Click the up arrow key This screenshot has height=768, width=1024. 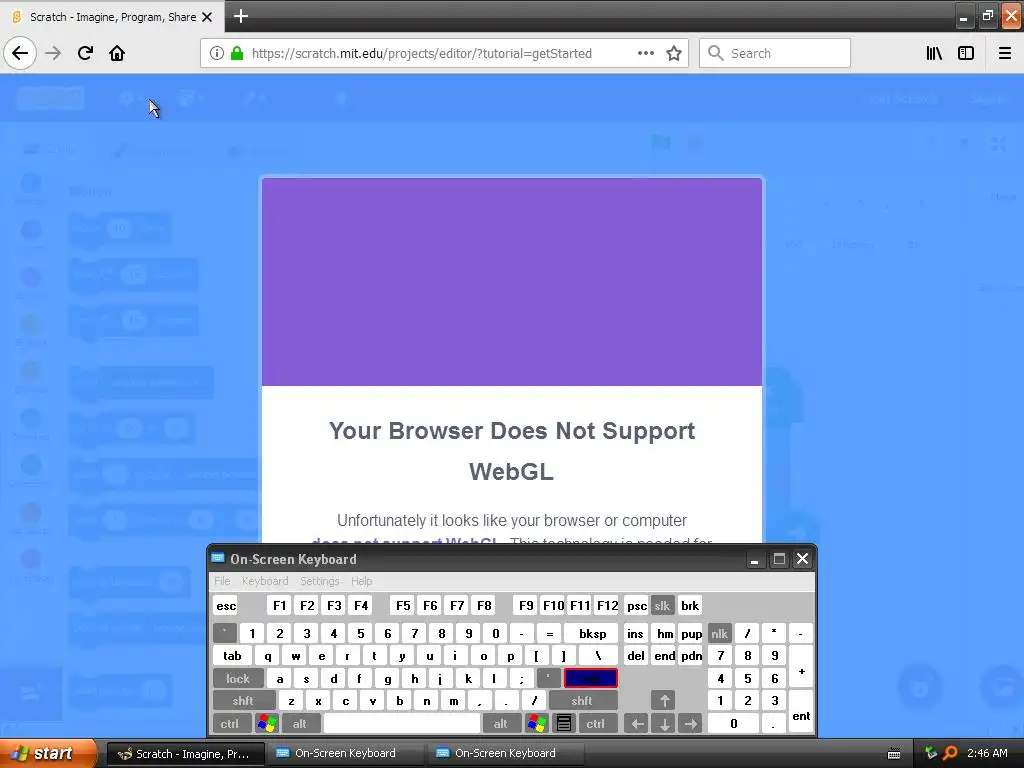pyautogui.click(x=664, y=701)
